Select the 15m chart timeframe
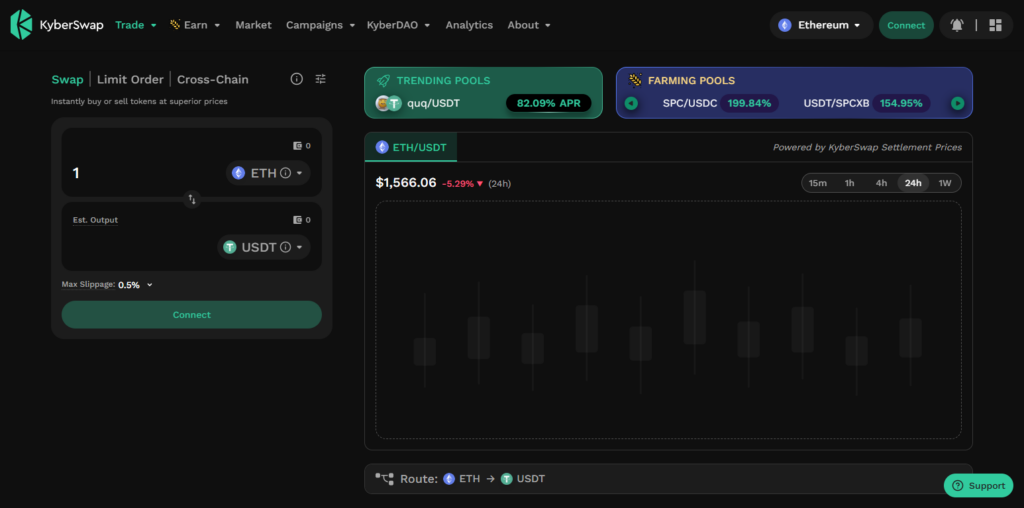 (818, 183)
